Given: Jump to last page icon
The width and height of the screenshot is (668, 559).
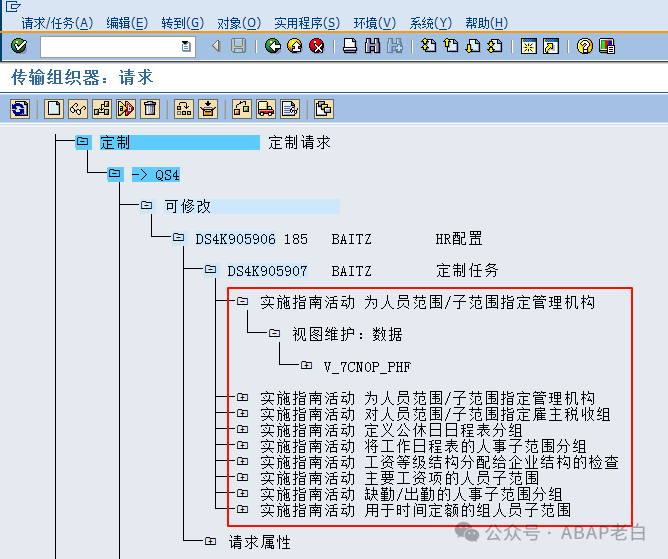Looking at the screenshot, I should click(x=495, y=46).
